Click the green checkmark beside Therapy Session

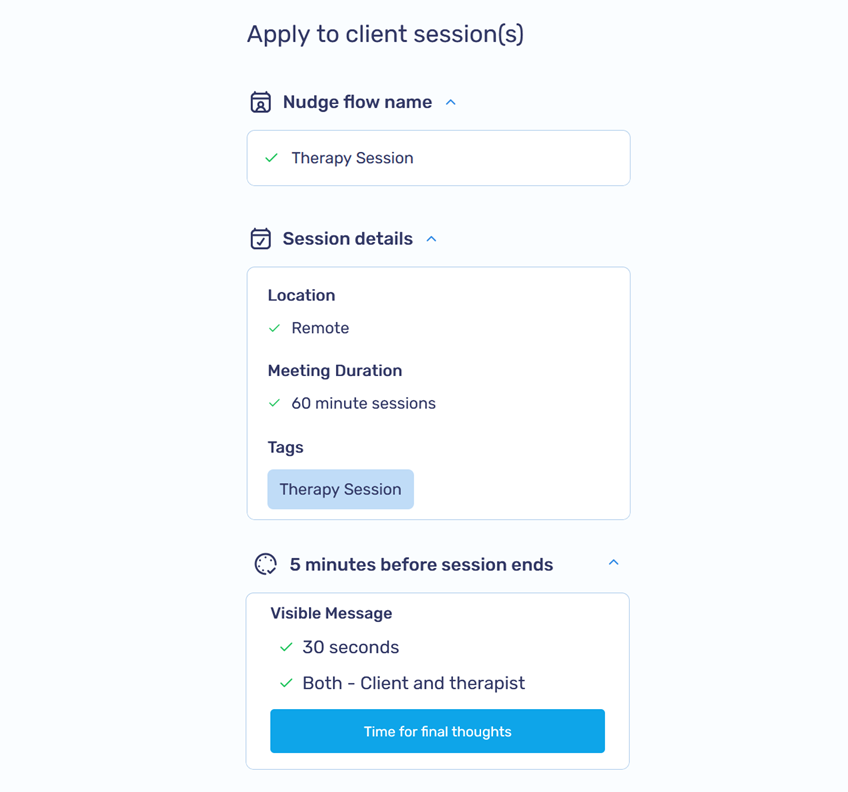pos(271,158)
